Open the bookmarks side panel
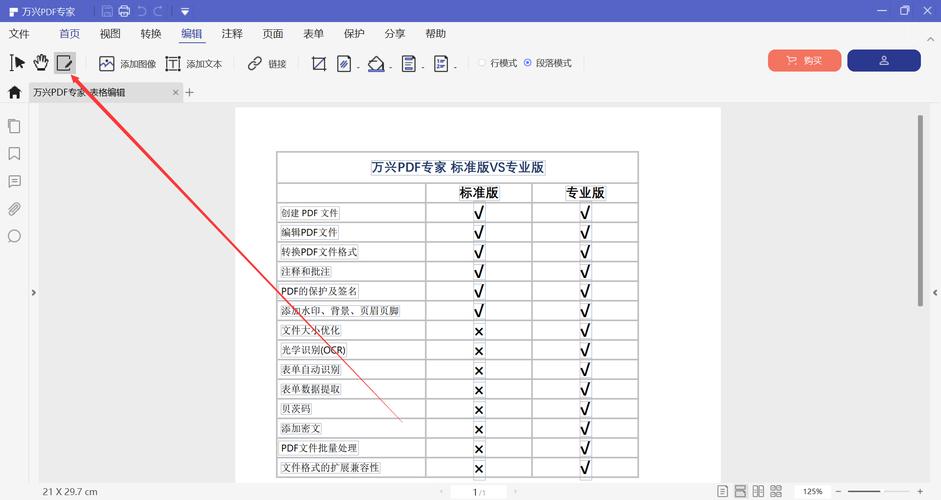The width and height of the screenshot is (941, 500). [x=14, y=154]
